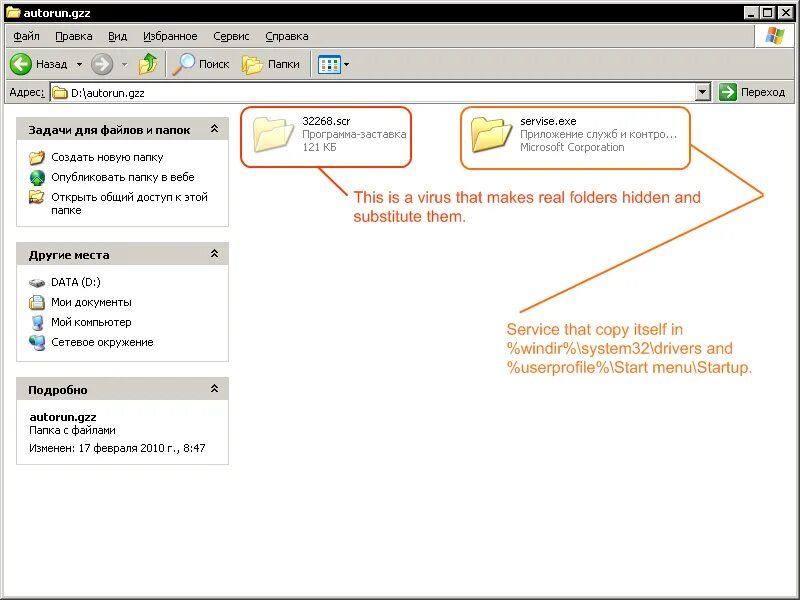Click the share folder task icon
800x600 pixels.
tap(37, 197)
